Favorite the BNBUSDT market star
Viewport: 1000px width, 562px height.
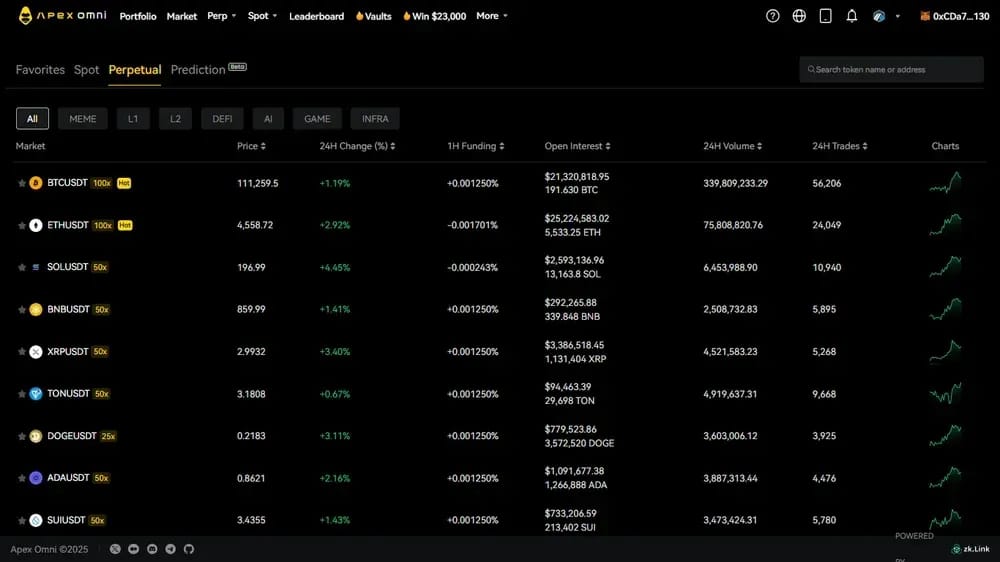[x=22, y=309]
